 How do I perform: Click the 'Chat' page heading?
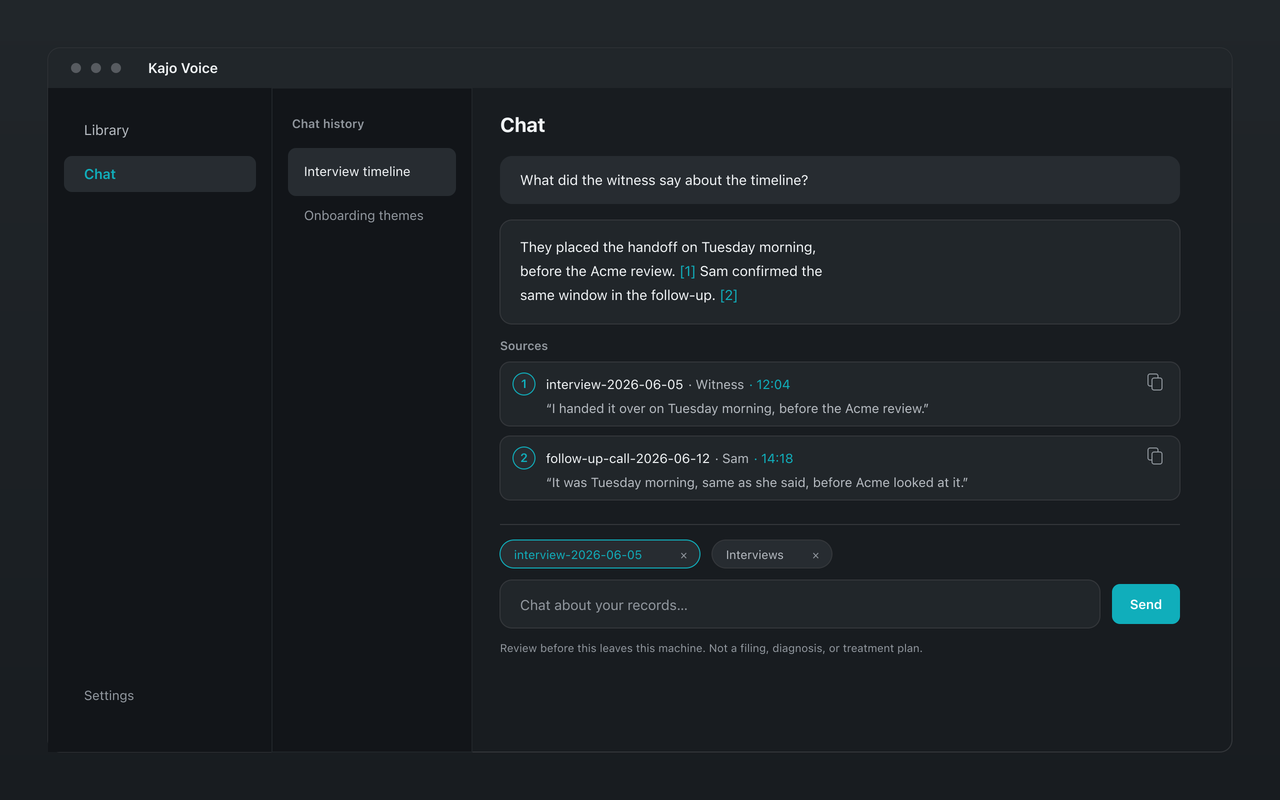point(523,125)
